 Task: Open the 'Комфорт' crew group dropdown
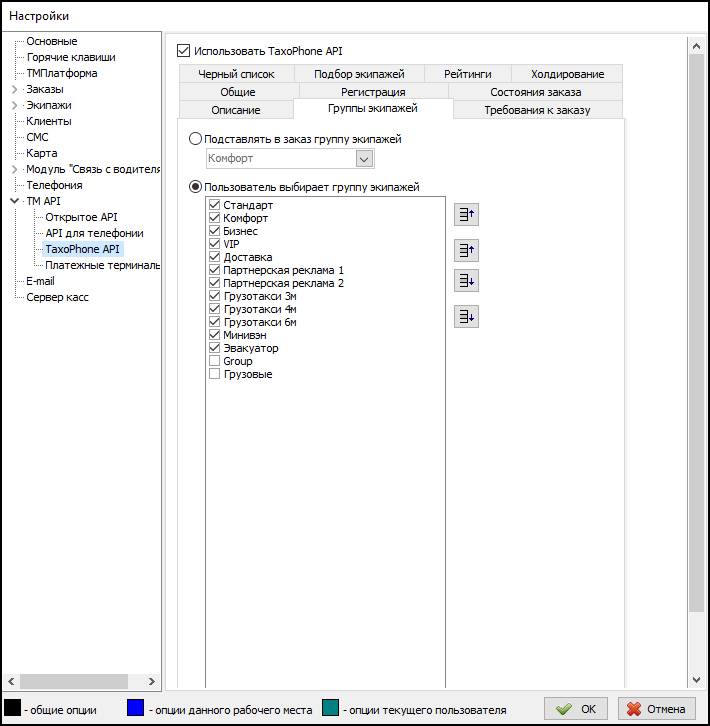click(364, 158)
